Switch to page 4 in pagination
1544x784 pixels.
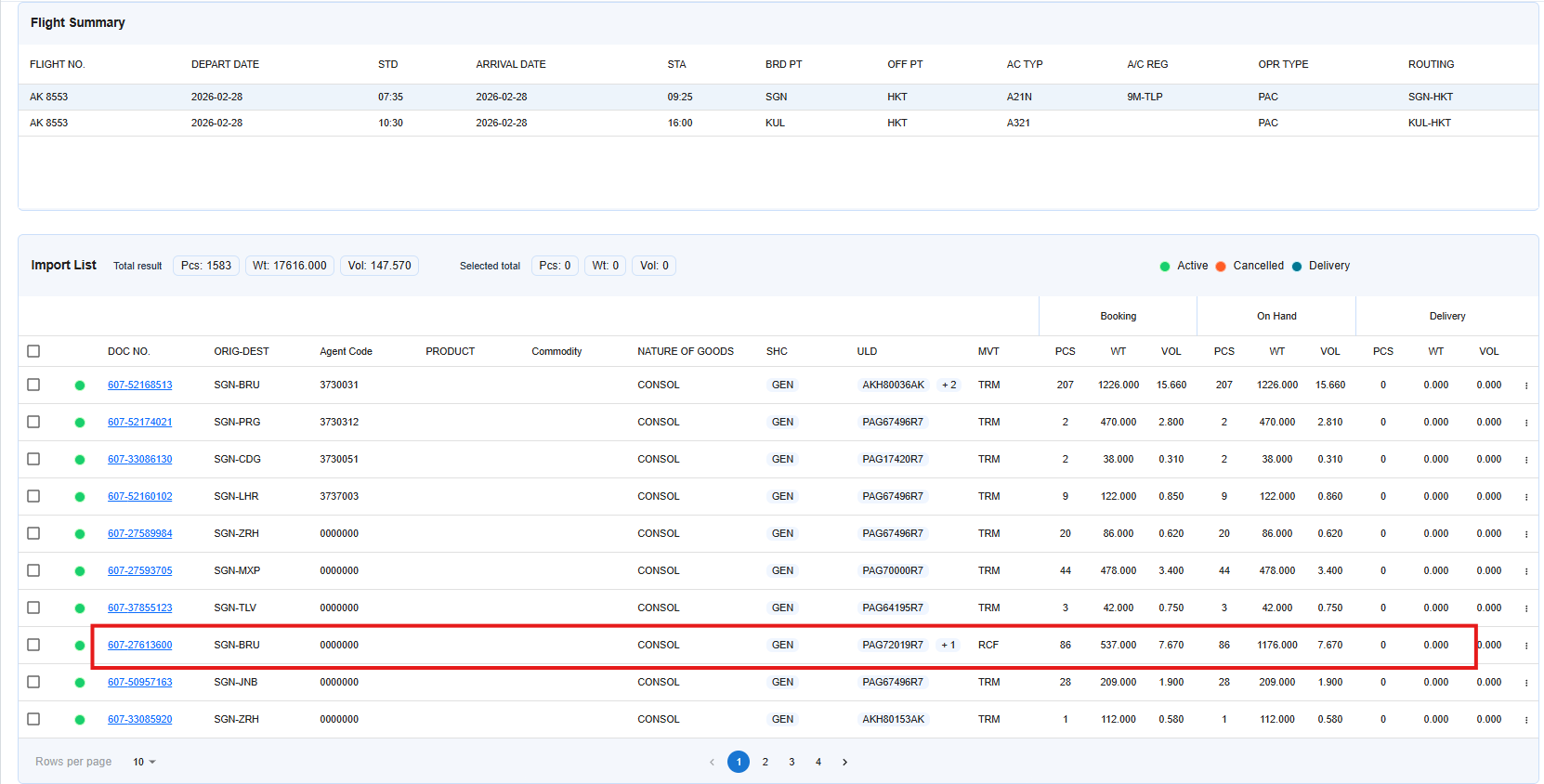pyautogui.click(x=818, y=763)
